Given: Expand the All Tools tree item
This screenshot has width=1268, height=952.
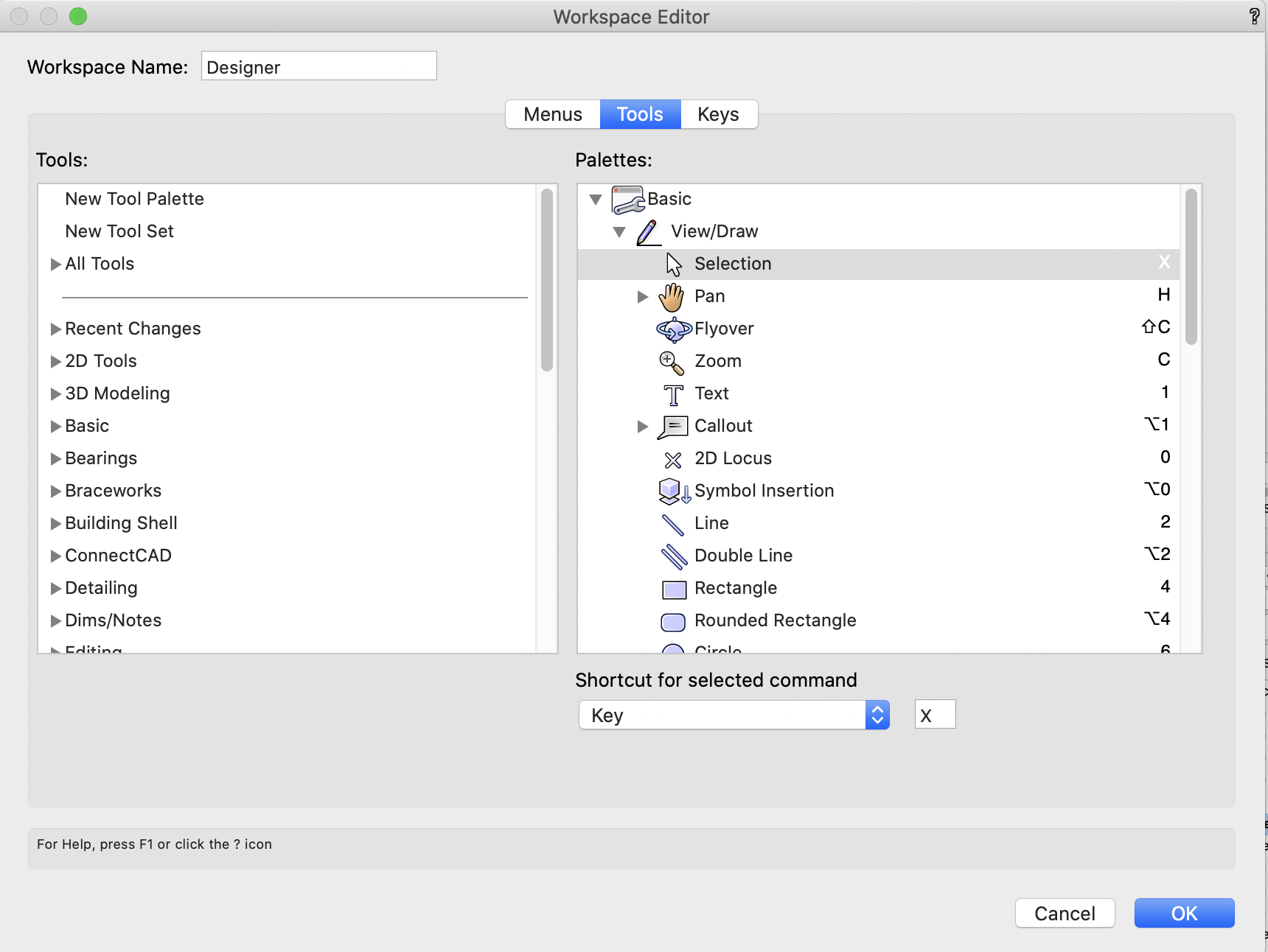Looking at the screenshot, I should pyautogui.click(x=55, y=264).
